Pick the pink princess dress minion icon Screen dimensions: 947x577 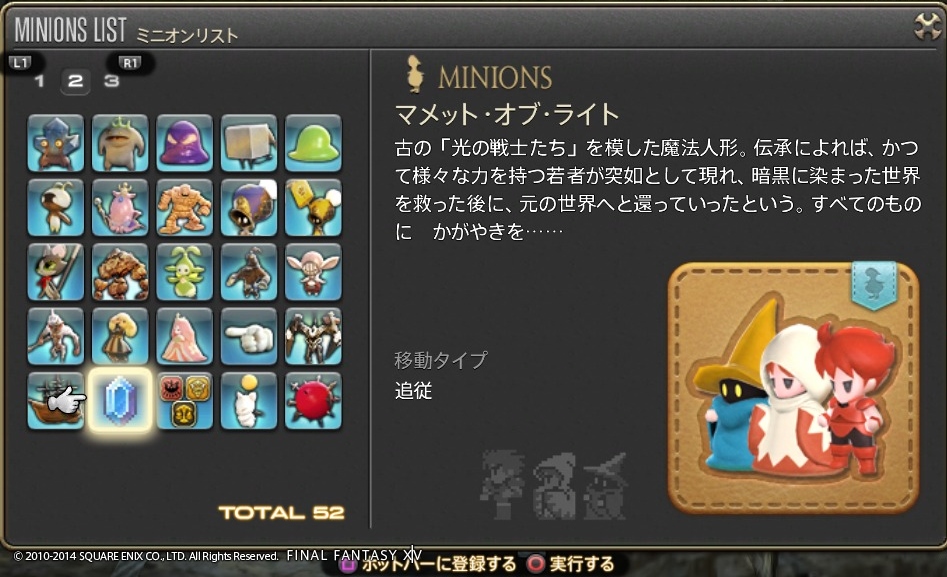tap(184, 337)
